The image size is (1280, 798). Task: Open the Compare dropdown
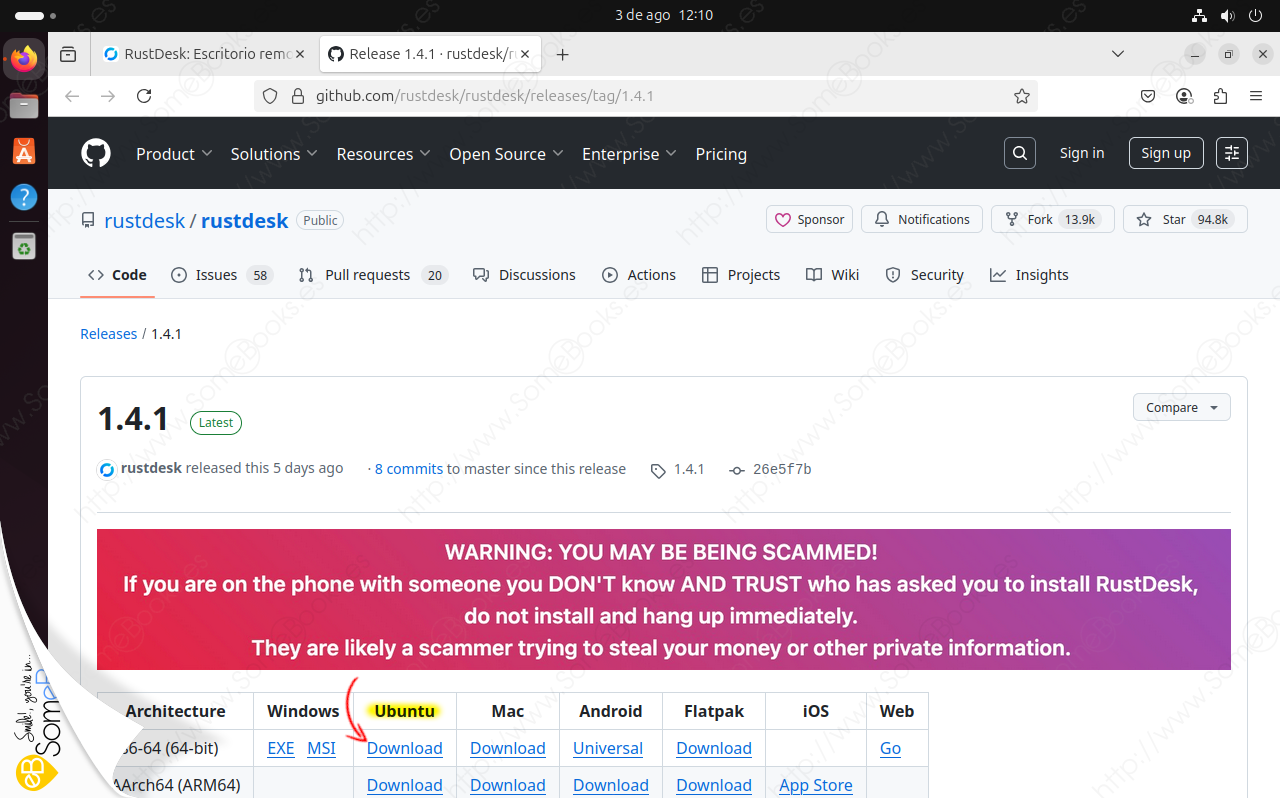1181,407
